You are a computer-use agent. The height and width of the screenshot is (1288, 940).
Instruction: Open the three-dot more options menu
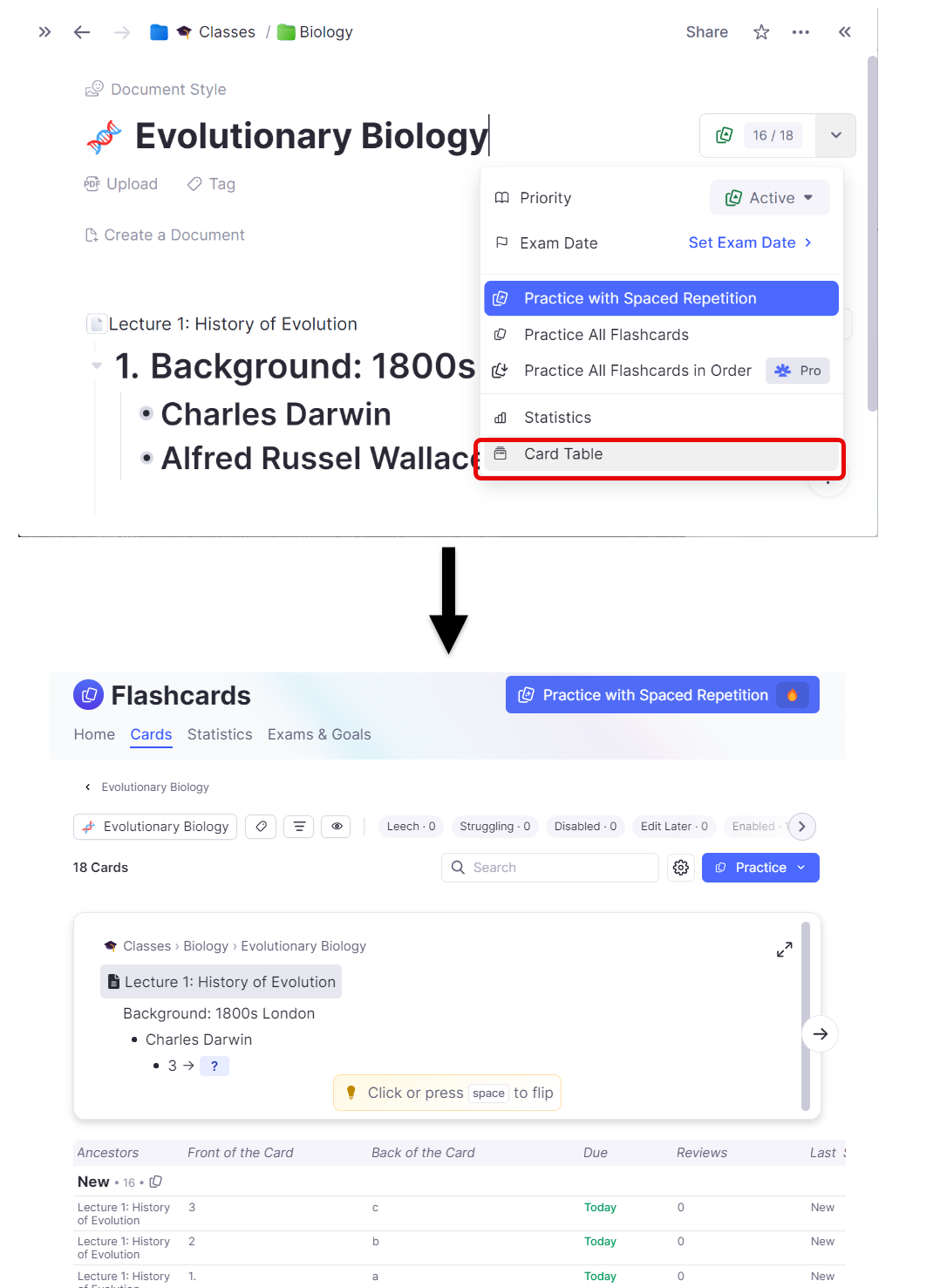coord(800,32)
